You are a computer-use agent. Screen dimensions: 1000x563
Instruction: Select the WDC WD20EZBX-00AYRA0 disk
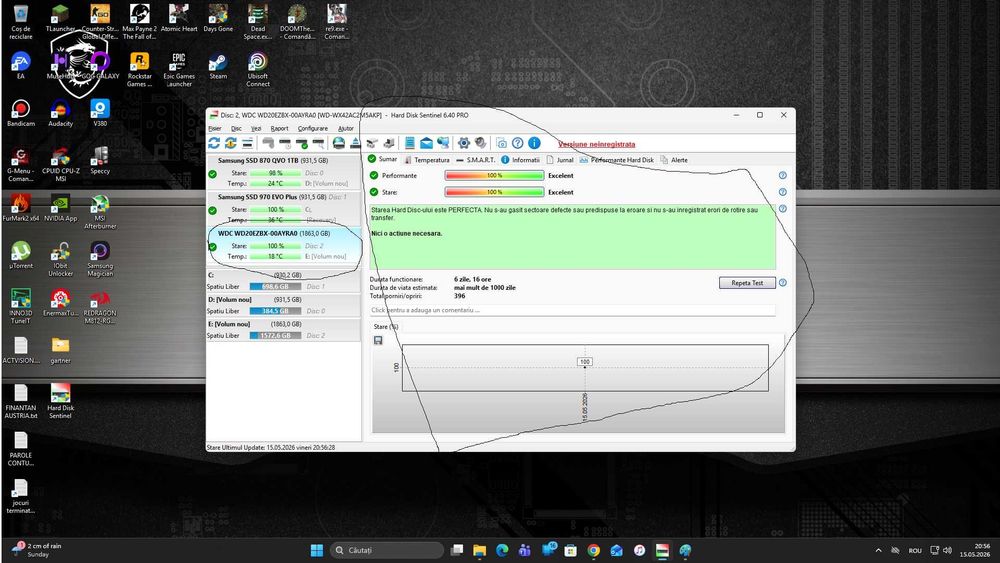point(284,245)
